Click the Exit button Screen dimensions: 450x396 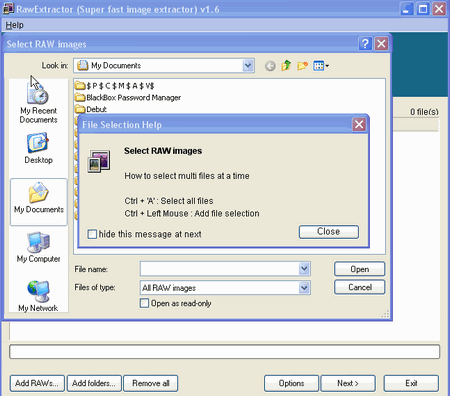pos(411,383)
